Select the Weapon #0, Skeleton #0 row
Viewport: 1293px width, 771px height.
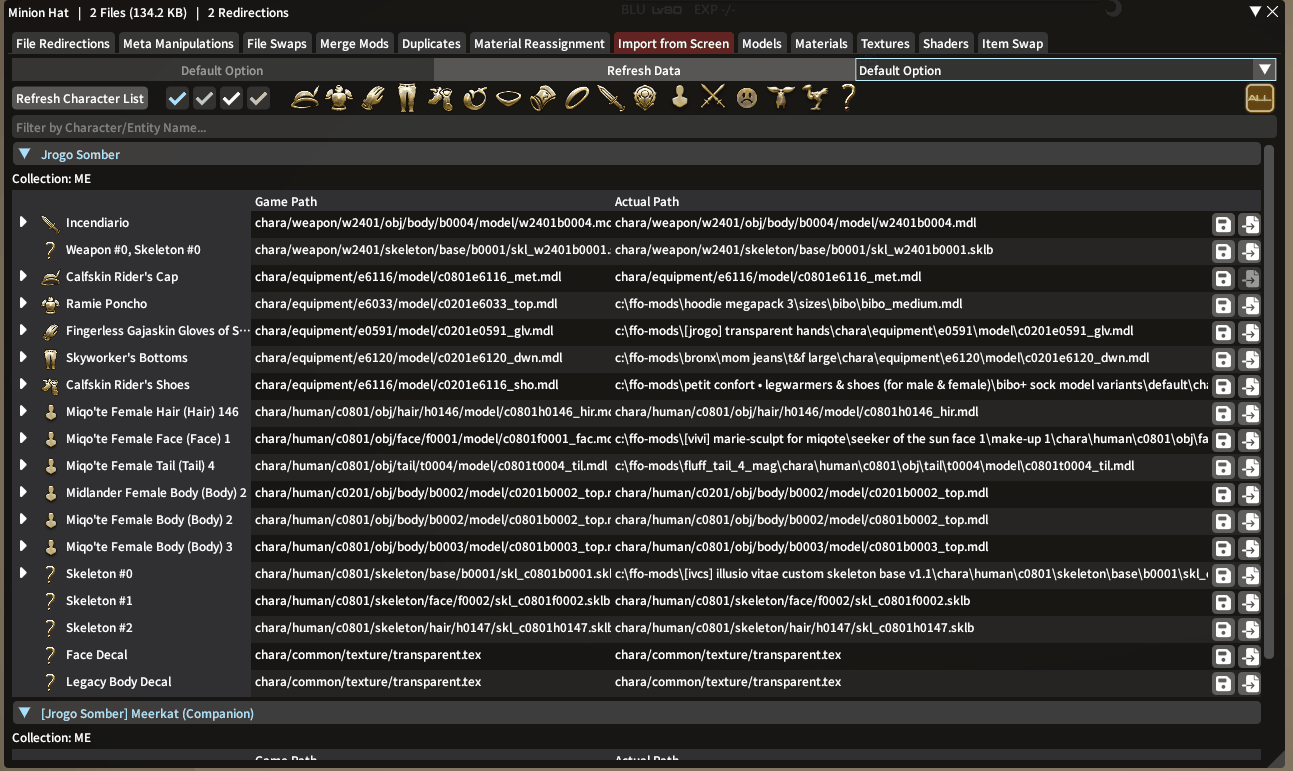(x=133, y=249)
